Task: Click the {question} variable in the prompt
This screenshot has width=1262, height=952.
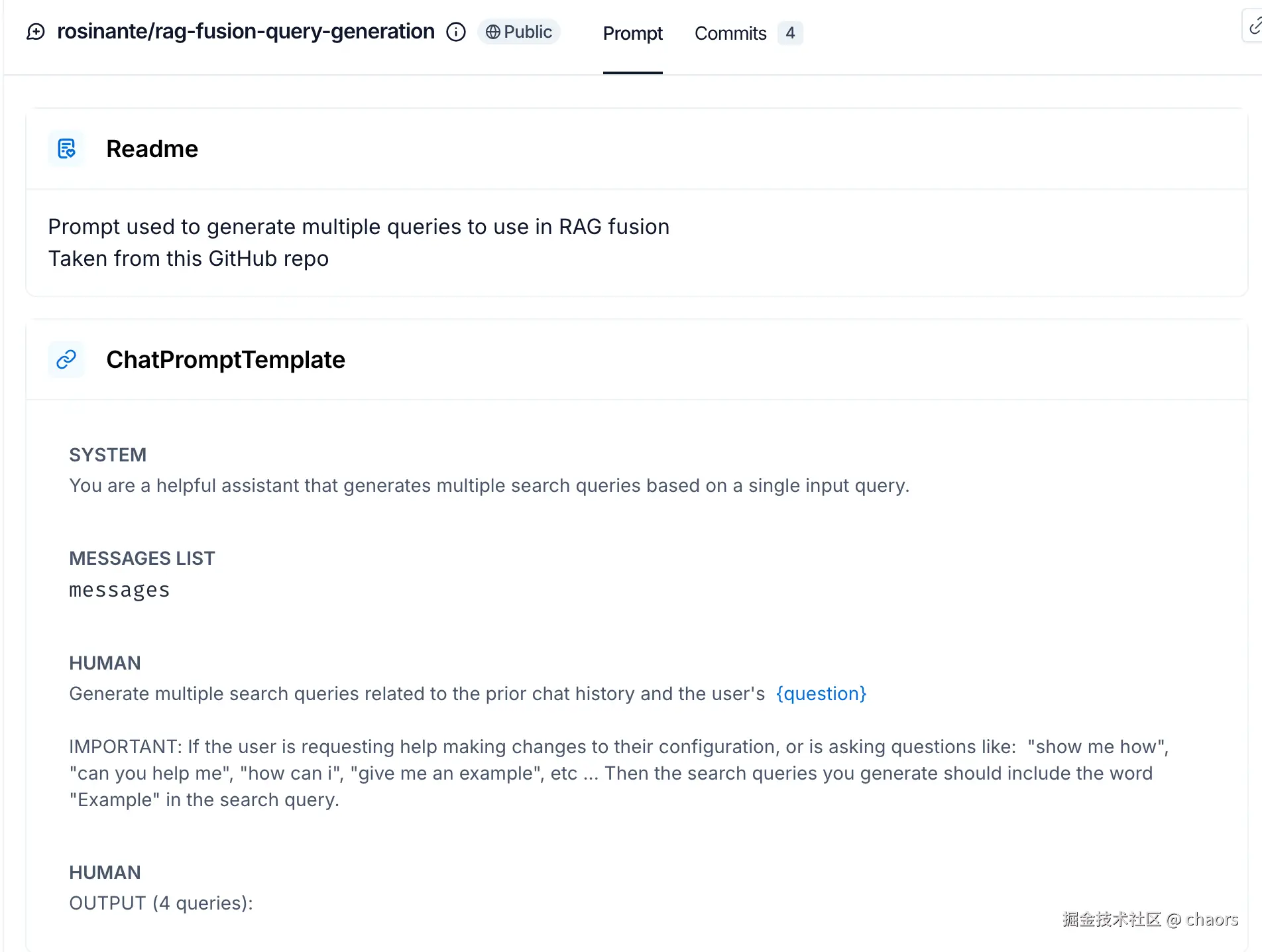Action: [821, 693]
